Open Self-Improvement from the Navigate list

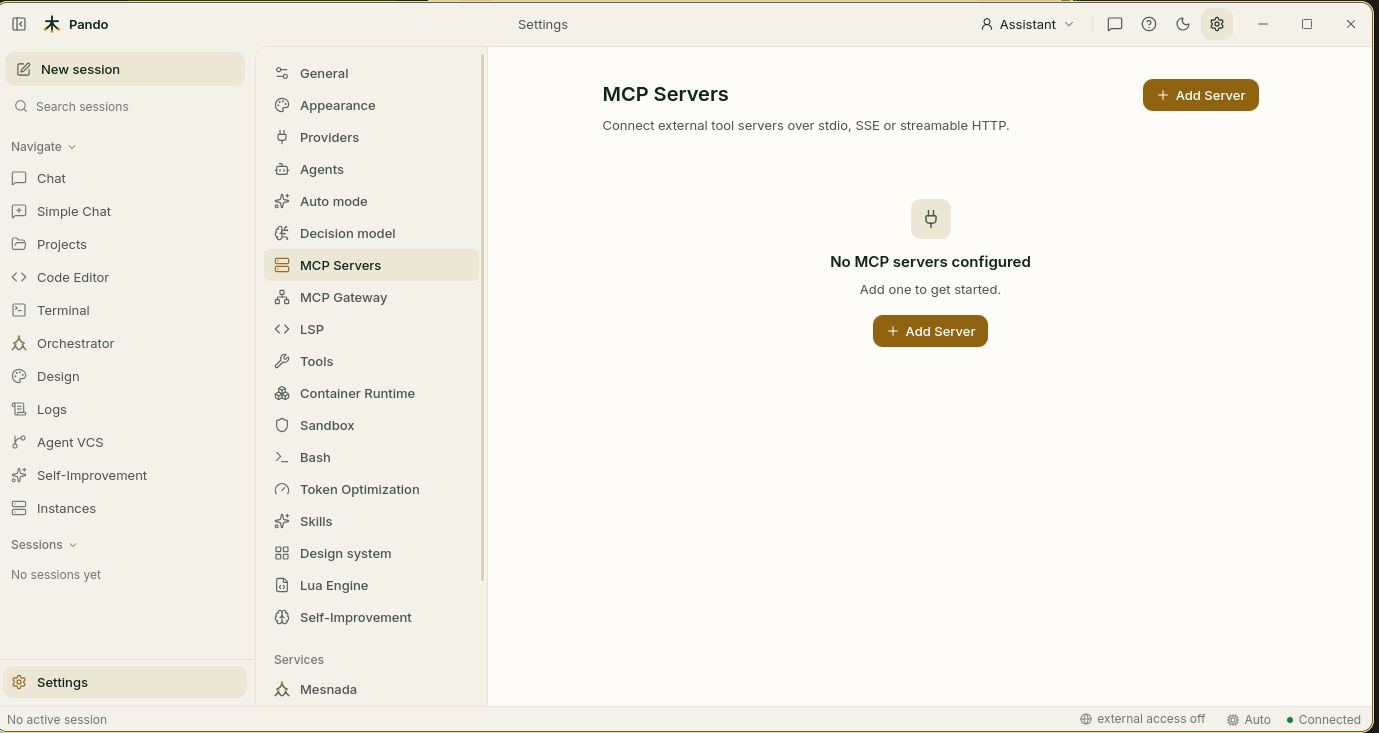125,475
